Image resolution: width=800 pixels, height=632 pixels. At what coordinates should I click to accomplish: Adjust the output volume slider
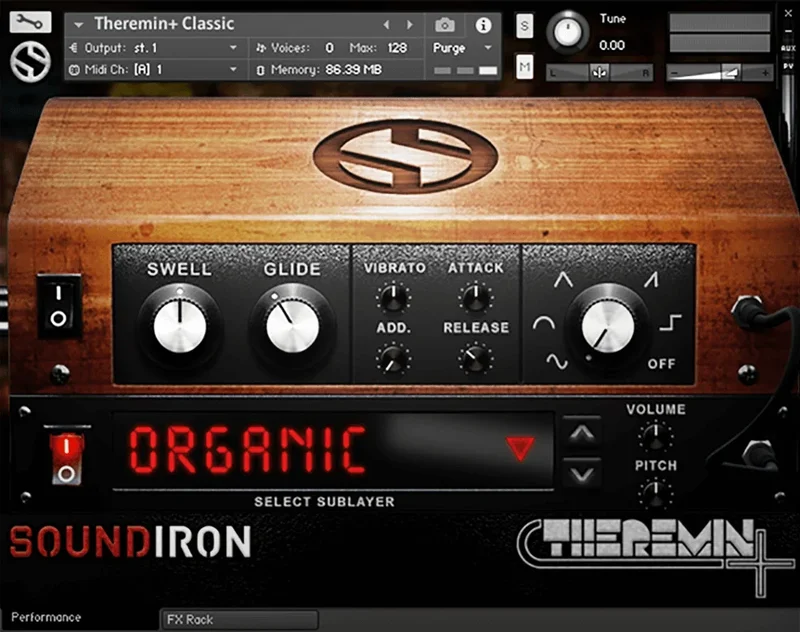[x=719, y=73]
